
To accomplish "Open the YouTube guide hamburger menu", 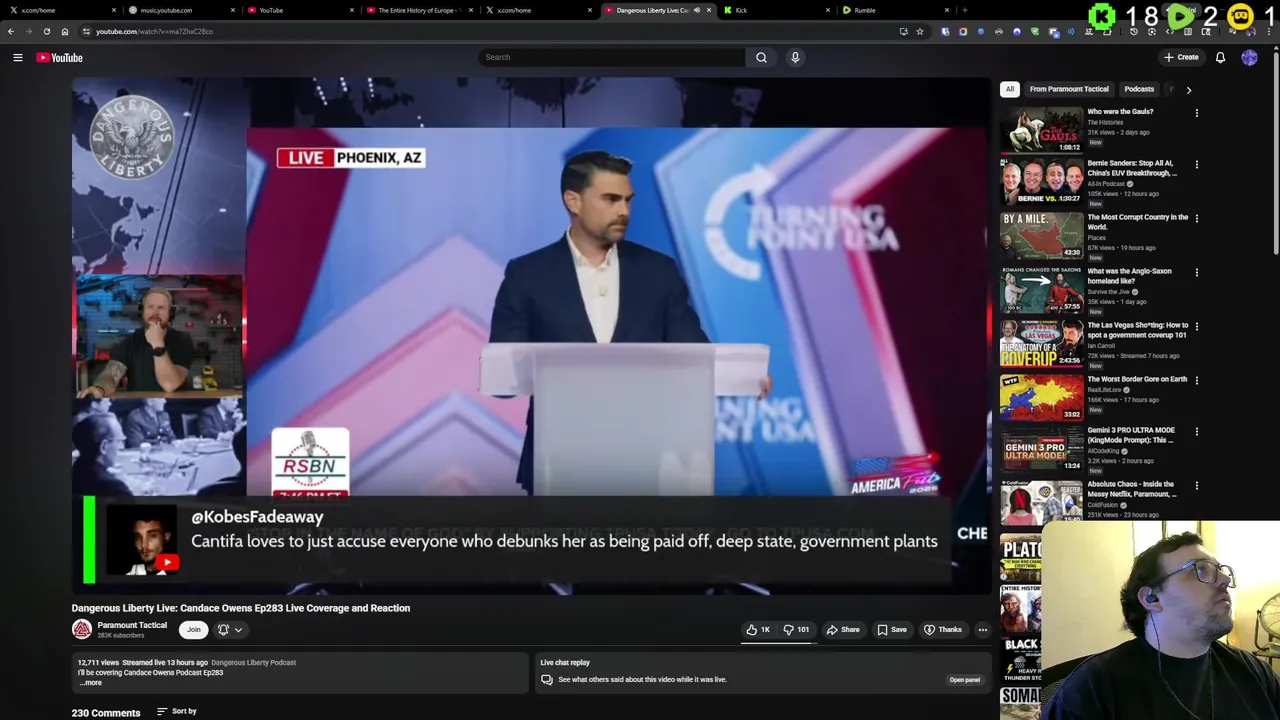I will pyautogui.click(x=18, y=58).
